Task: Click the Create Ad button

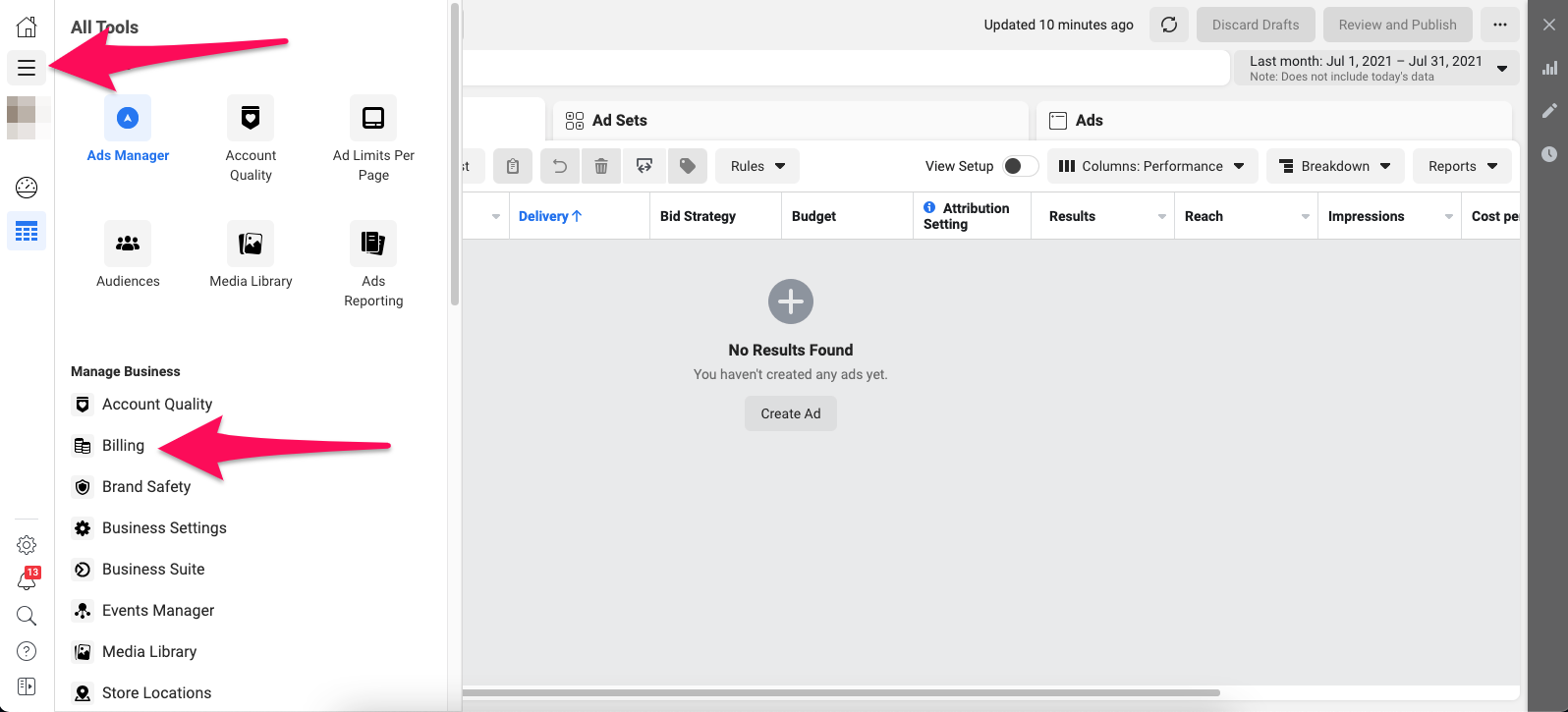Action: 791,413
